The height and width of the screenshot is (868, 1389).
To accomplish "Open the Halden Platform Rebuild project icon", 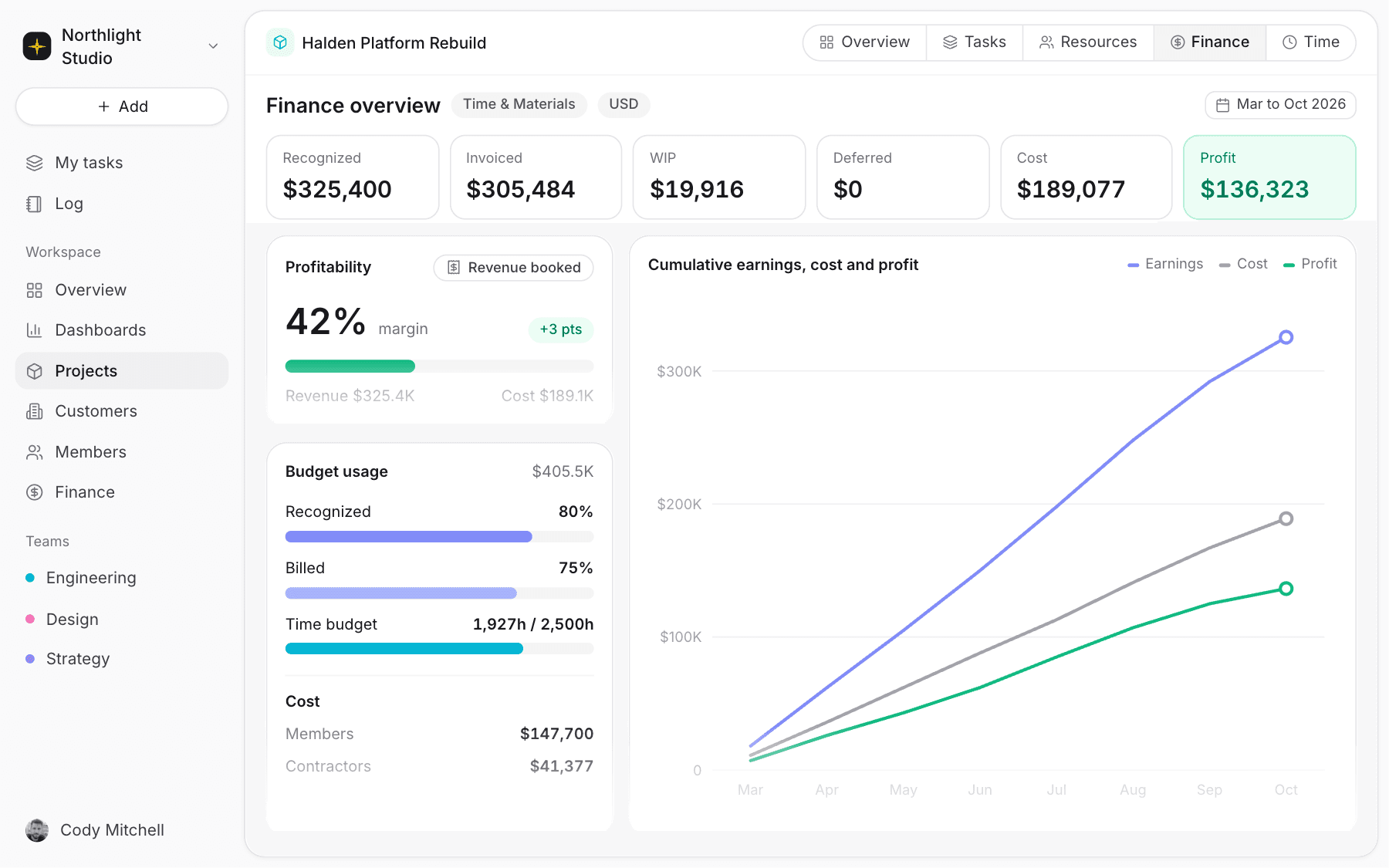I will tap(280, 42).
